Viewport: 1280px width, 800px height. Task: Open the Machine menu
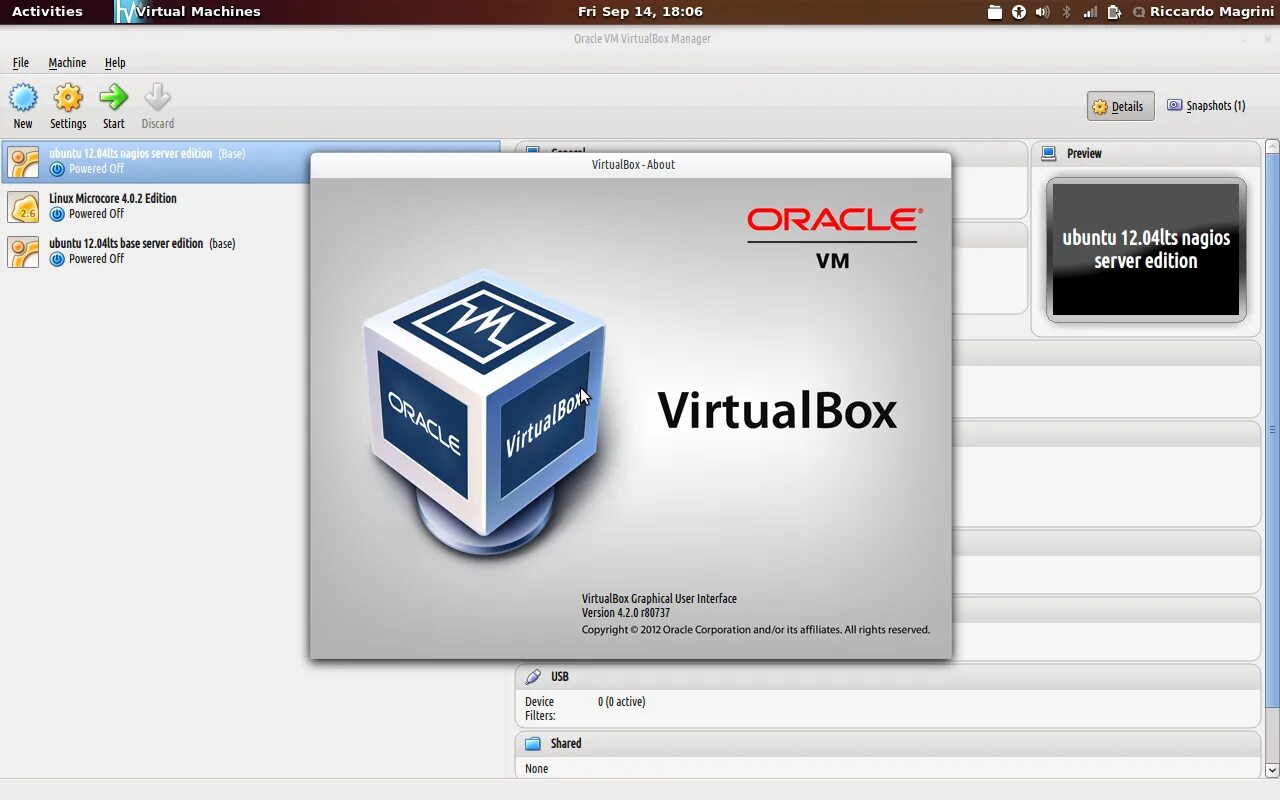coord(67,62)
